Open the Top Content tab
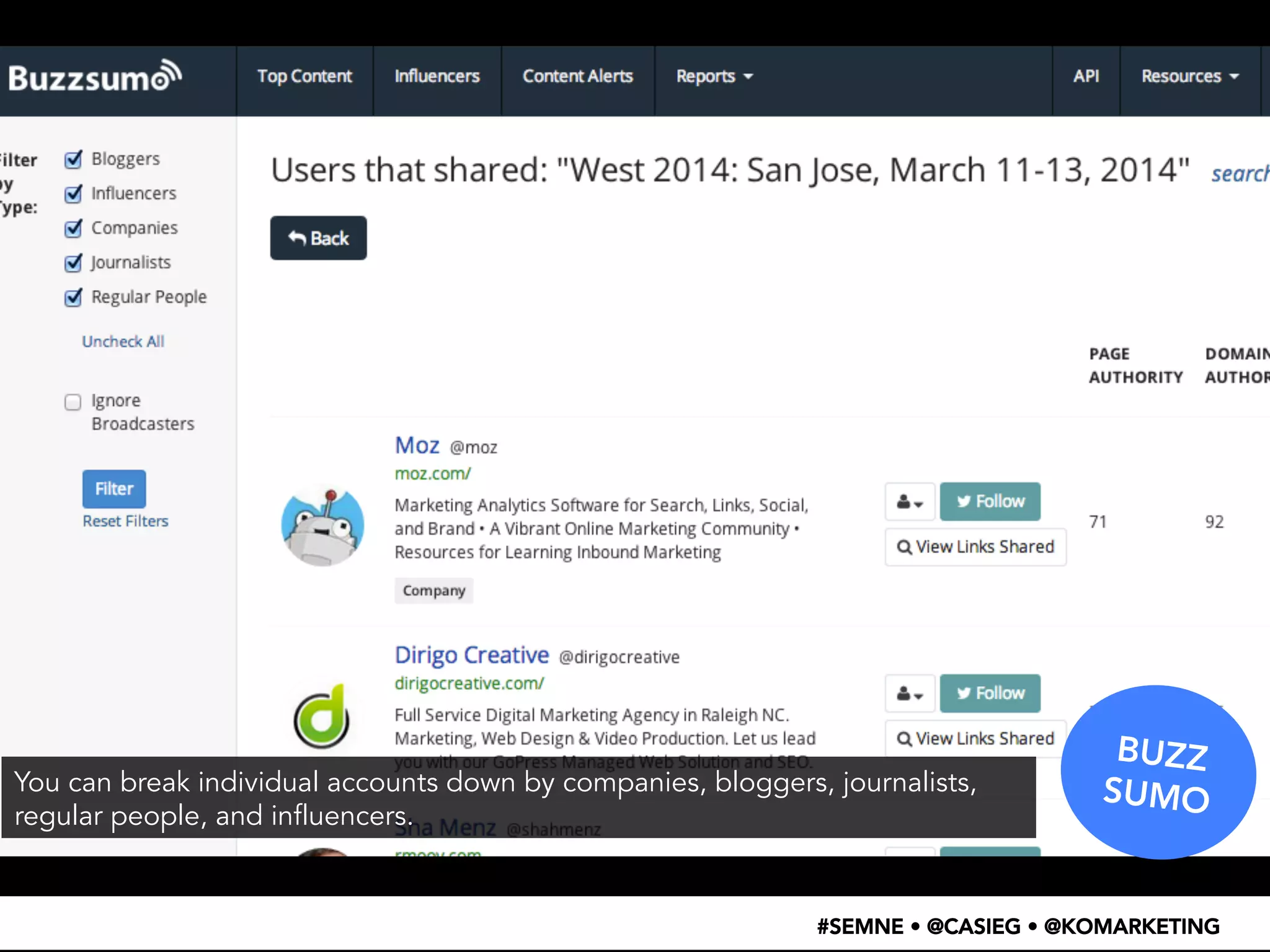Image resolution: width=1270 pixels, height=952 pixels. point(304,76)
